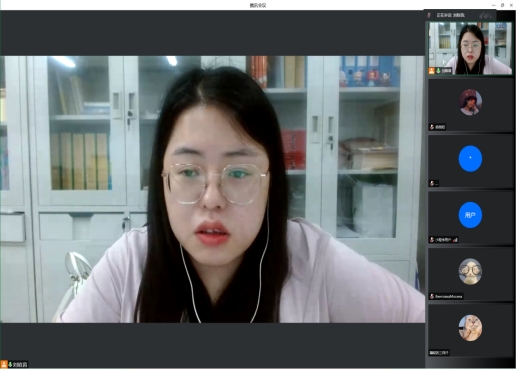Select the glasses-dog avatar participant tile
The height and width of the screenshot is (370, 516).
(x=470, y=274)
